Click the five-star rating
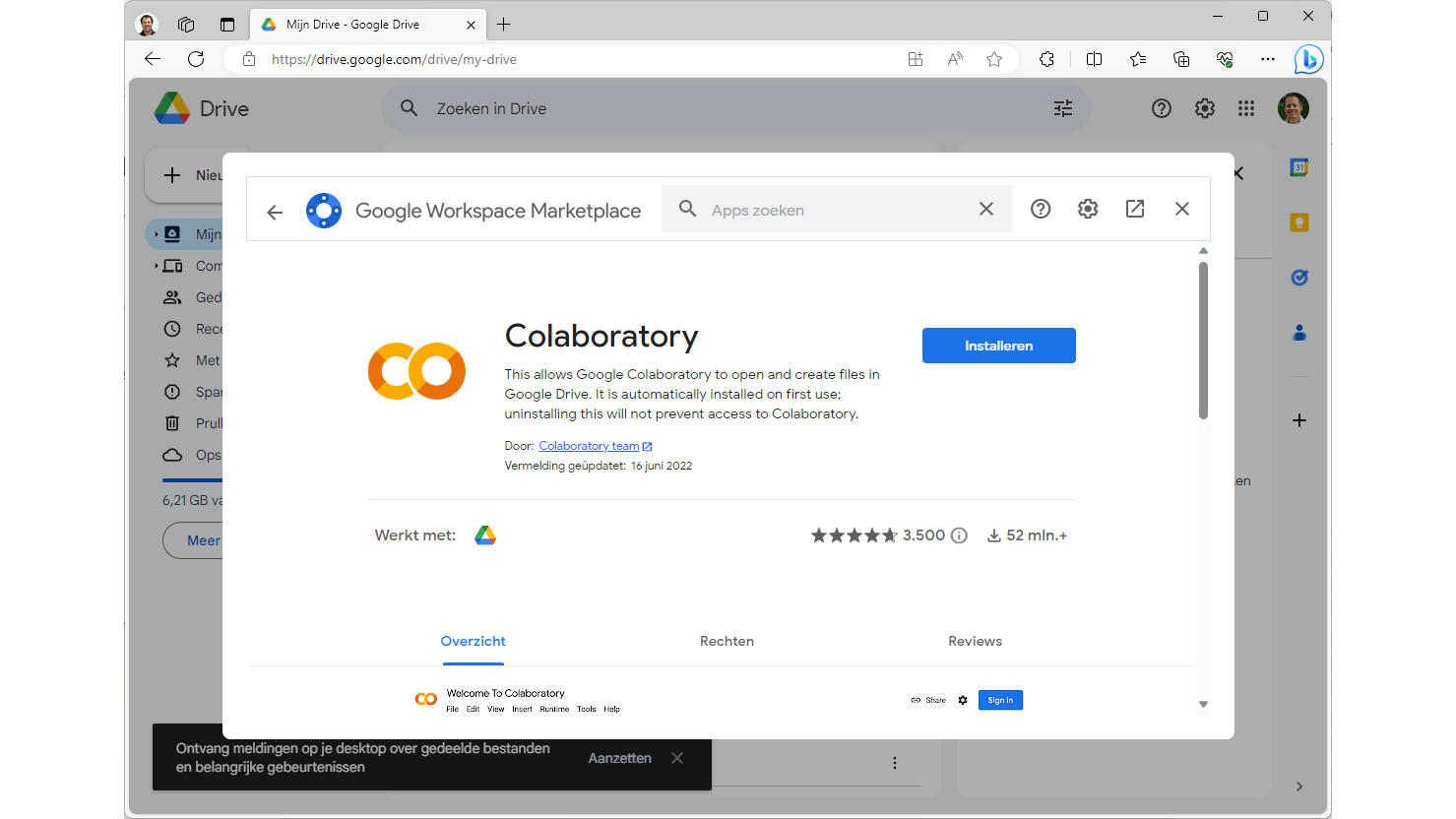The width and height of the screenshot is (1456, 819). click(x=854, y=535)
